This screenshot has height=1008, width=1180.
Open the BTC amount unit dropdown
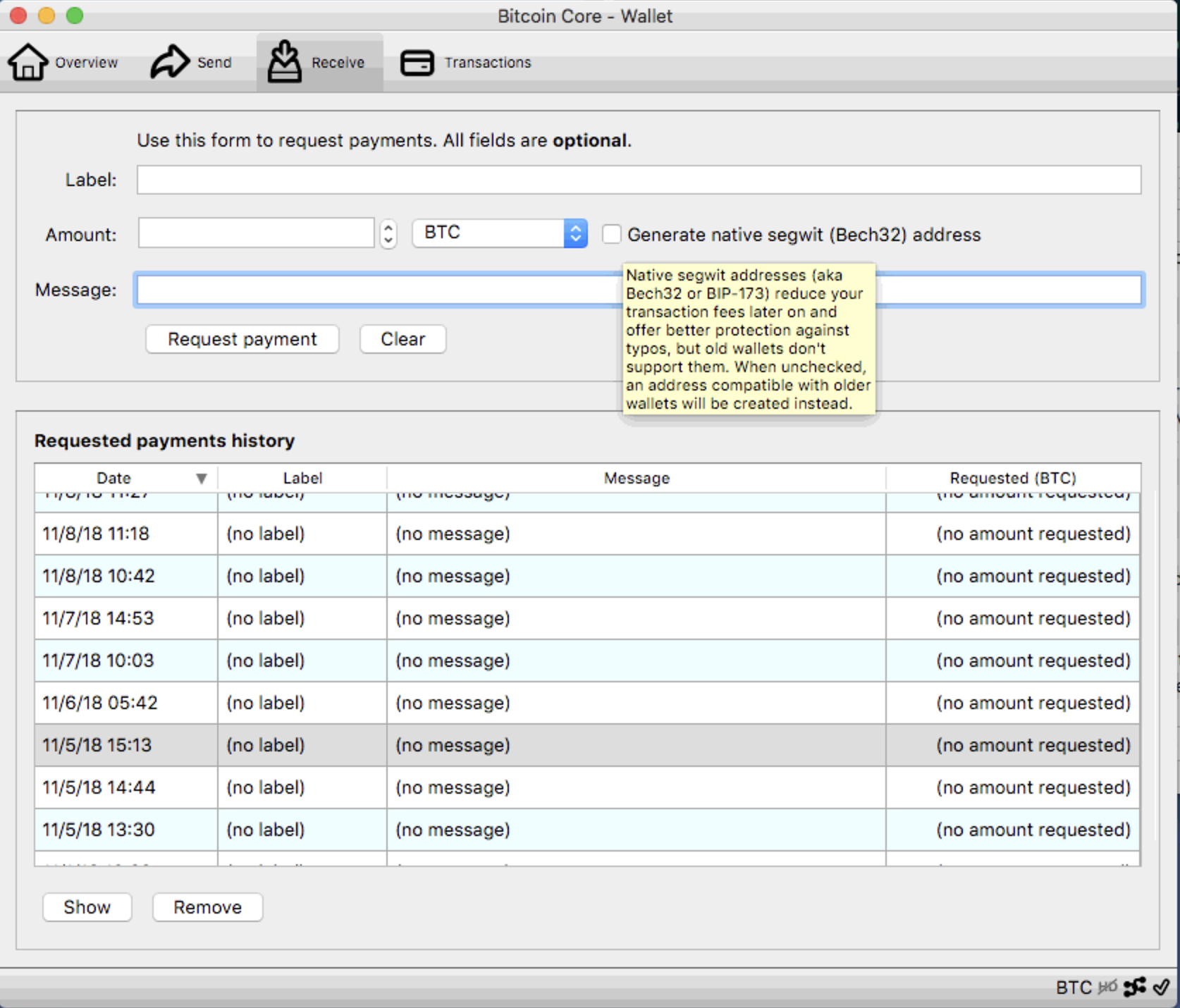[500, 233]
